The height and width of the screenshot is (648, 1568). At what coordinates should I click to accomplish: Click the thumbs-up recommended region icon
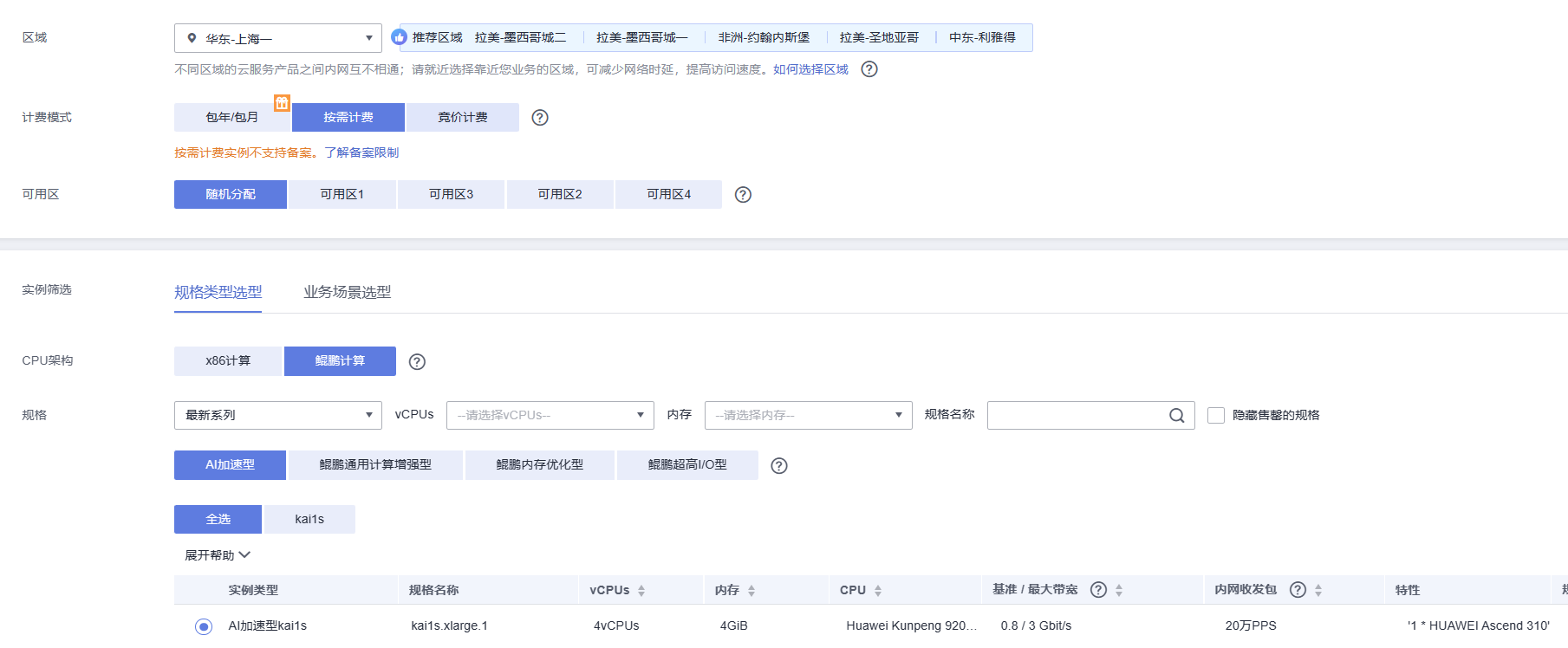400,37
